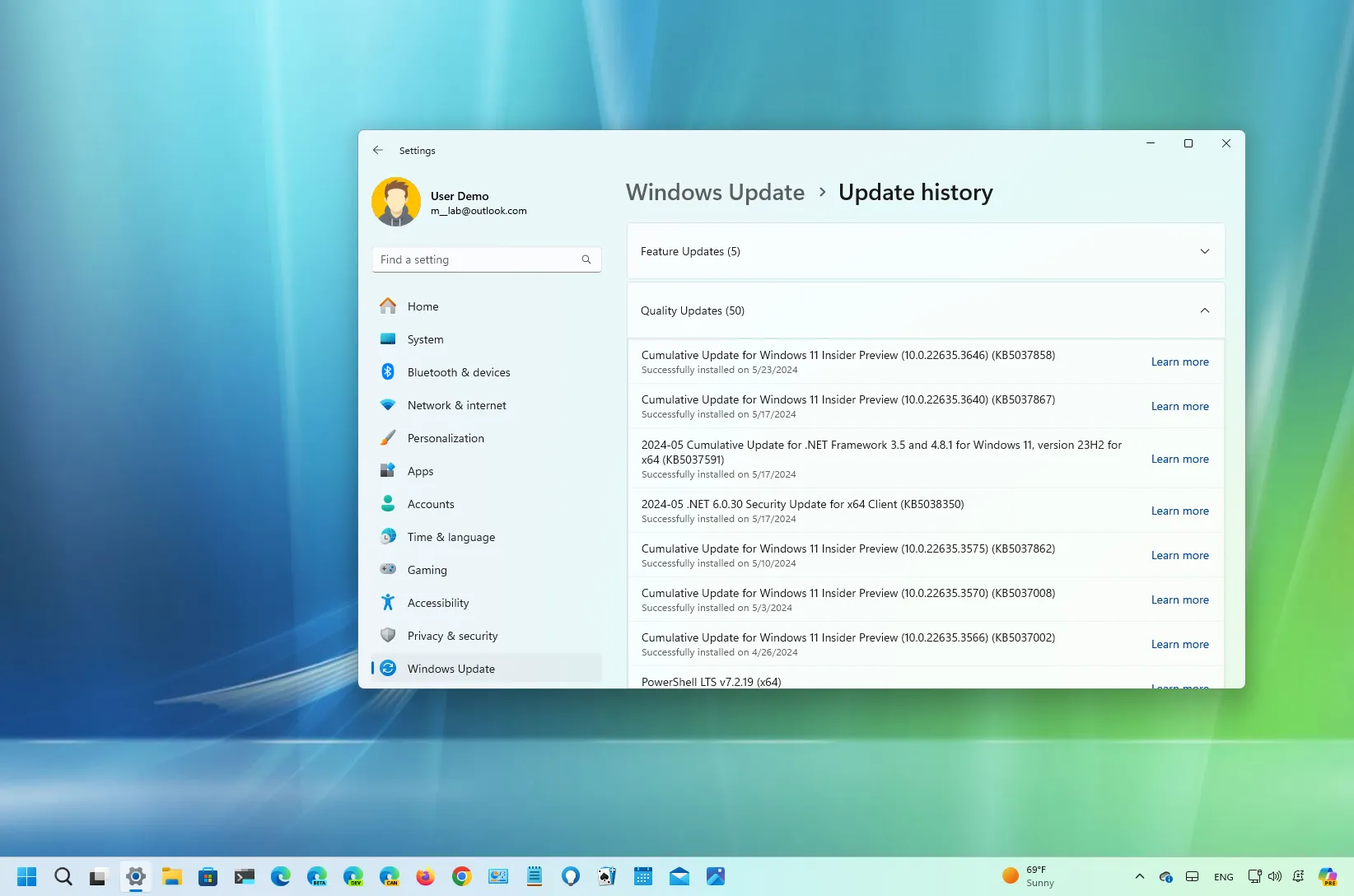Show hidden icons in the system tray
Screen dimensions: 1354x896
click(1140, 876)
